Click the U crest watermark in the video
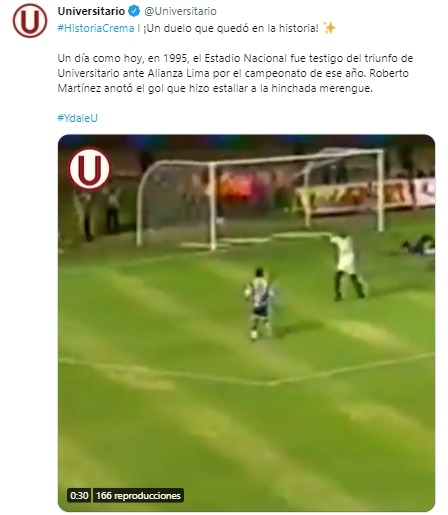Viewport: 448px width, 515px height. [89, 169]
